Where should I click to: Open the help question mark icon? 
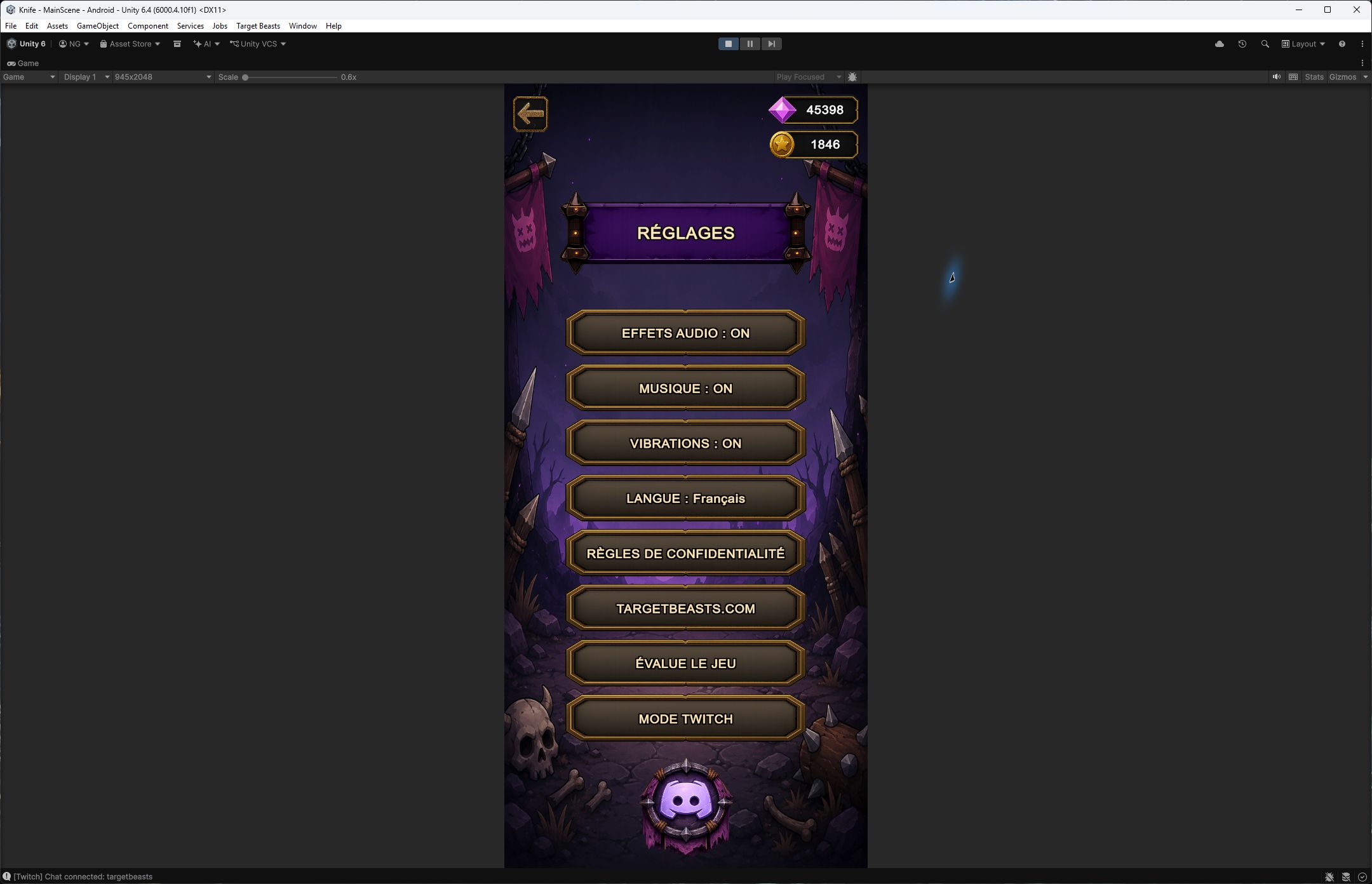click(1342, 44)
